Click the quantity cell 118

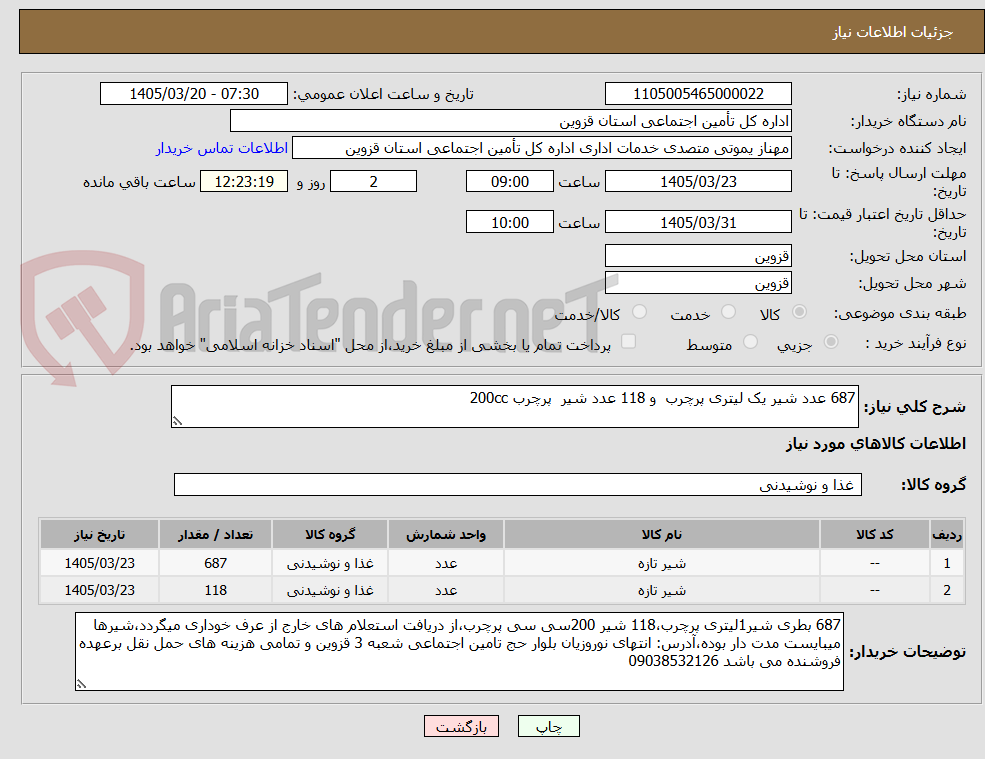point(215,591)
